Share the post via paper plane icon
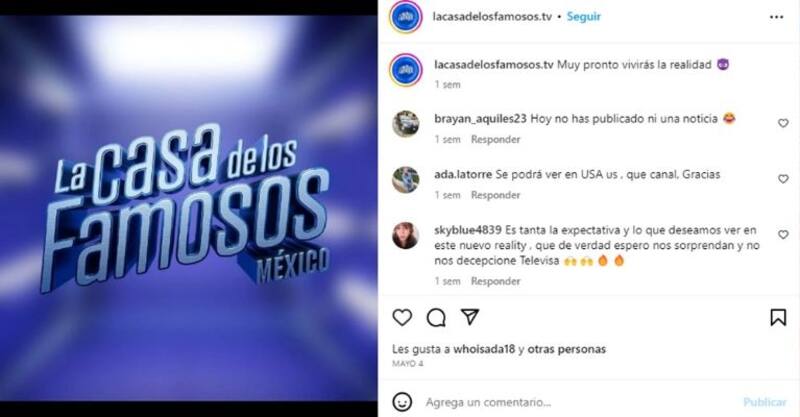The image size is (800, 417). pyautogui.click(x=469, y=317)
